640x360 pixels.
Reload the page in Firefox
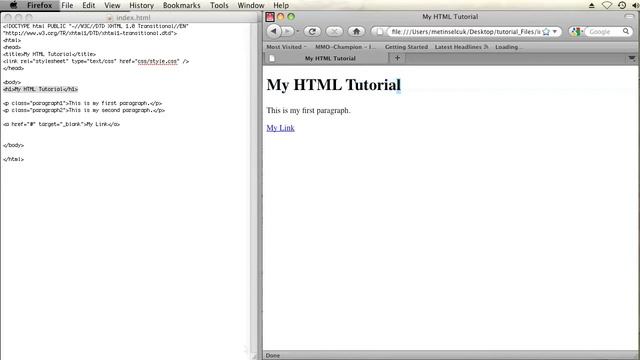(312, 31)
